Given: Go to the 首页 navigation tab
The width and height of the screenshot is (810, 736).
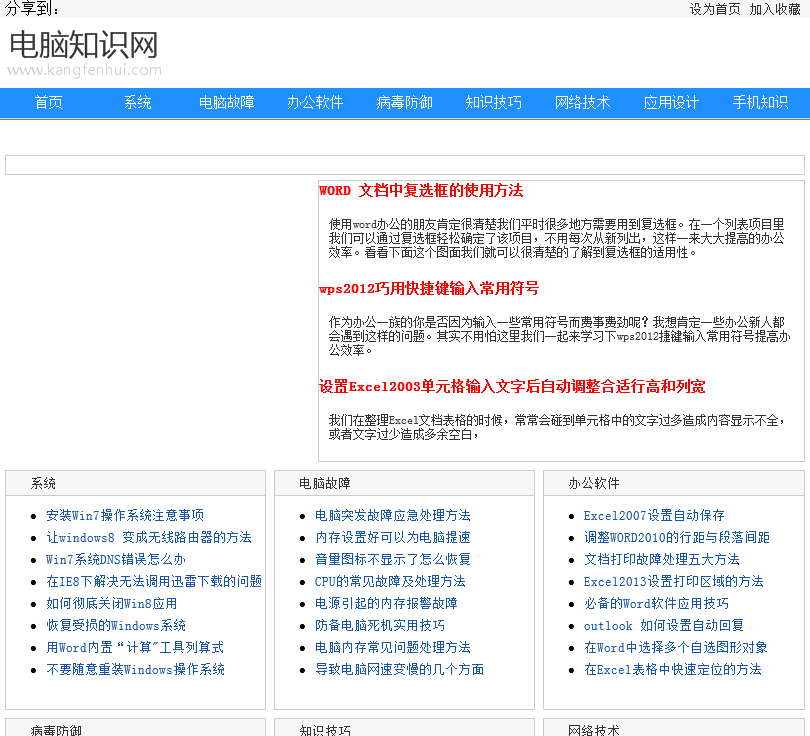Looking at the screenshot, I should (49, 102).
